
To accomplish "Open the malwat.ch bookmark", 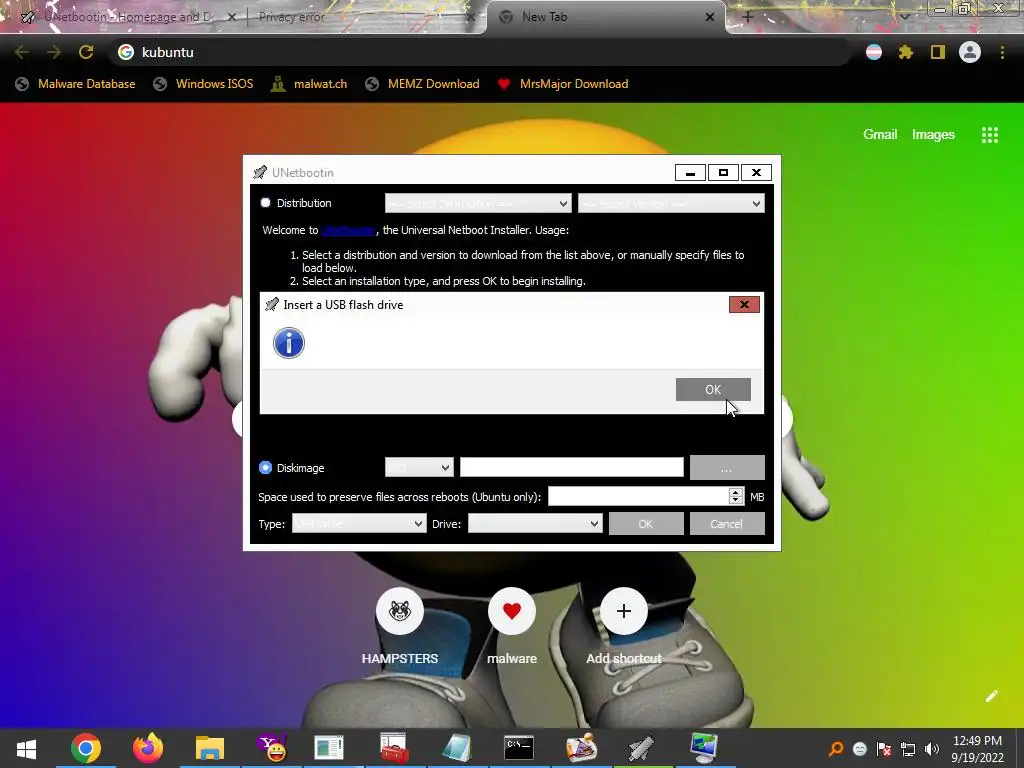I will point(309,84).
